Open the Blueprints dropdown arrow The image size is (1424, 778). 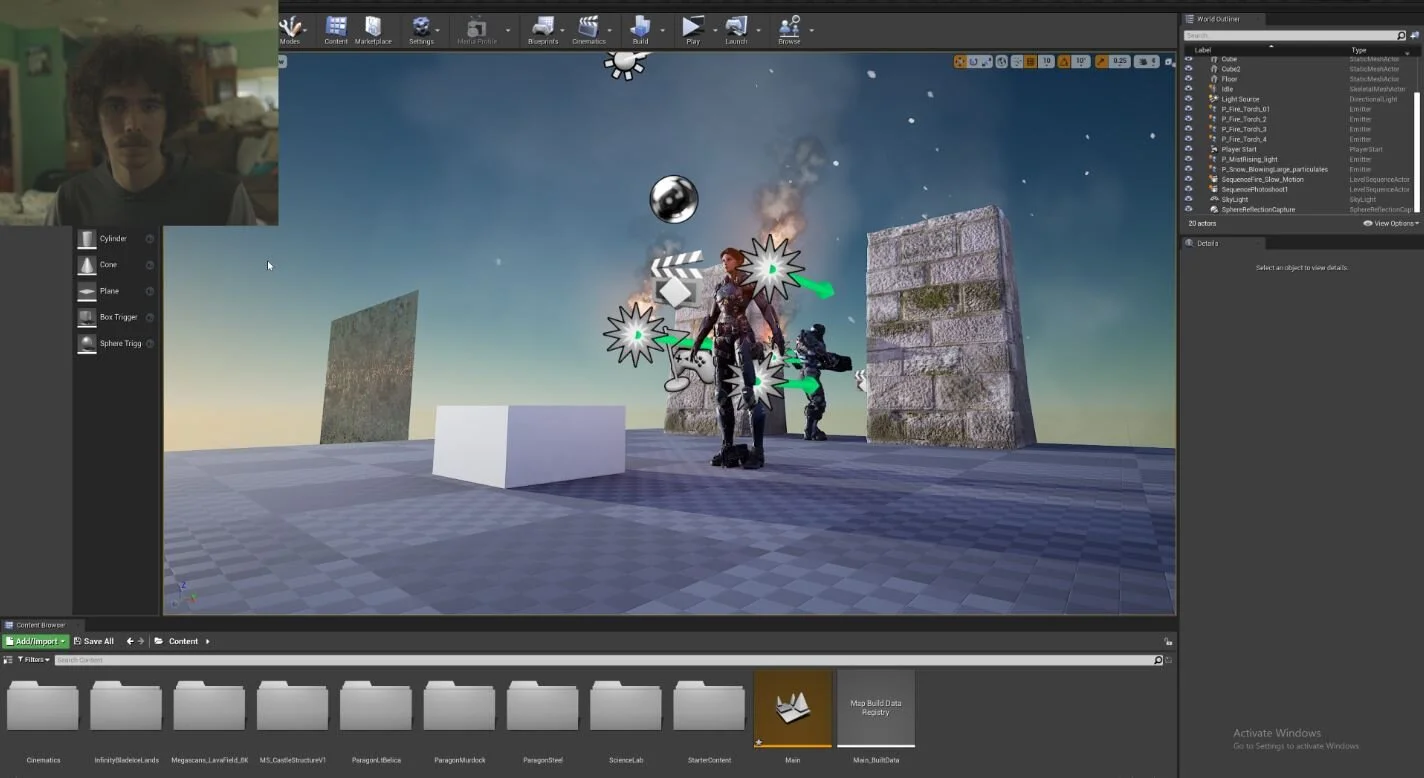pyautogui.click(x=564, y=30)
